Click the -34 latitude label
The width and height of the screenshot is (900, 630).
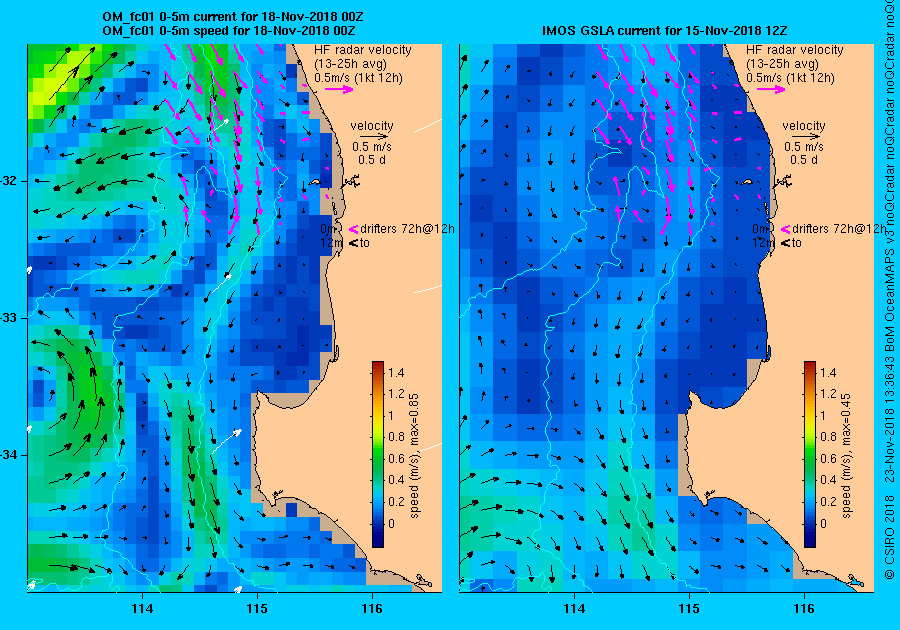pyautogui.click(x=9, y=455)
